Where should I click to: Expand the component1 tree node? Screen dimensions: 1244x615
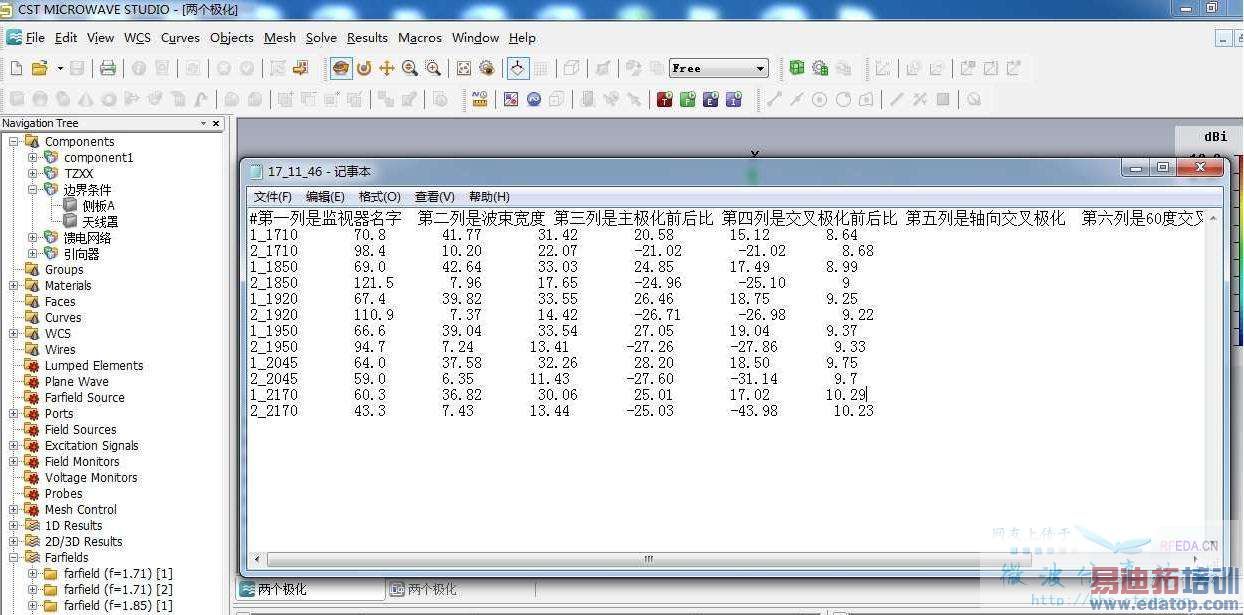(x=33, y=157)
